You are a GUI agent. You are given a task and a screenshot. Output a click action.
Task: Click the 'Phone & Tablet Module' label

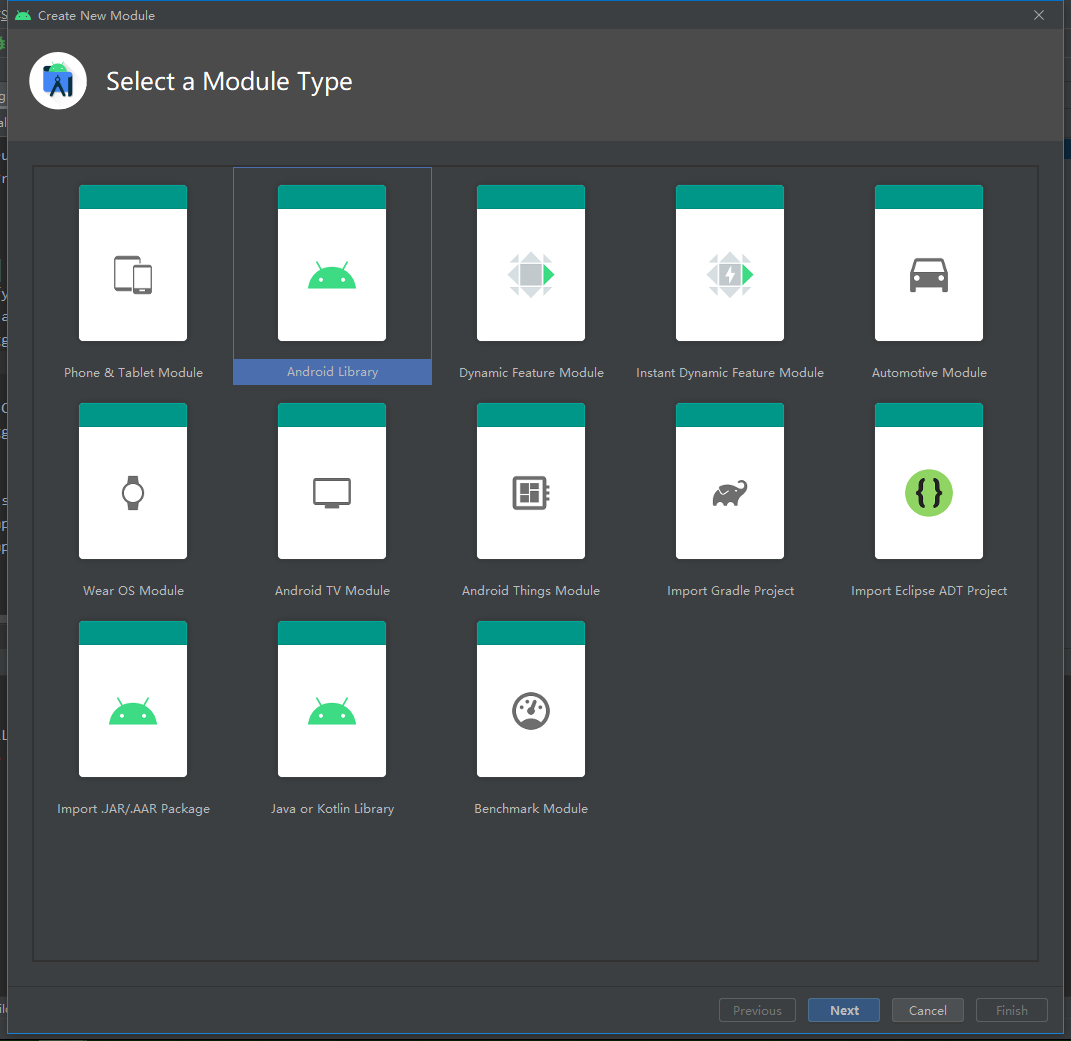133,372
